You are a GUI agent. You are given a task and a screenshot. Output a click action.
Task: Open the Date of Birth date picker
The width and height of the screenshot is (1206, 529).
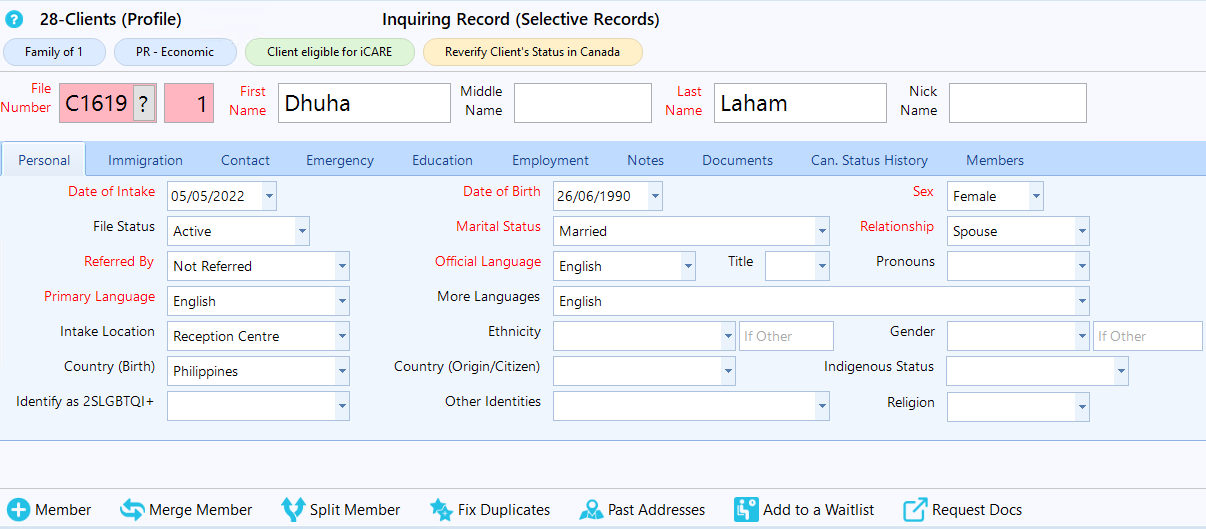[655, 196]
